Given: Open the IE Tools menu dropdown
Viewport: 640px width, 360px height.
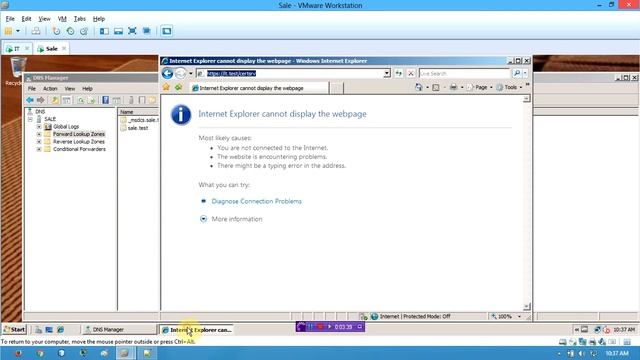Looking at the screenshot, I should [509, 87].
